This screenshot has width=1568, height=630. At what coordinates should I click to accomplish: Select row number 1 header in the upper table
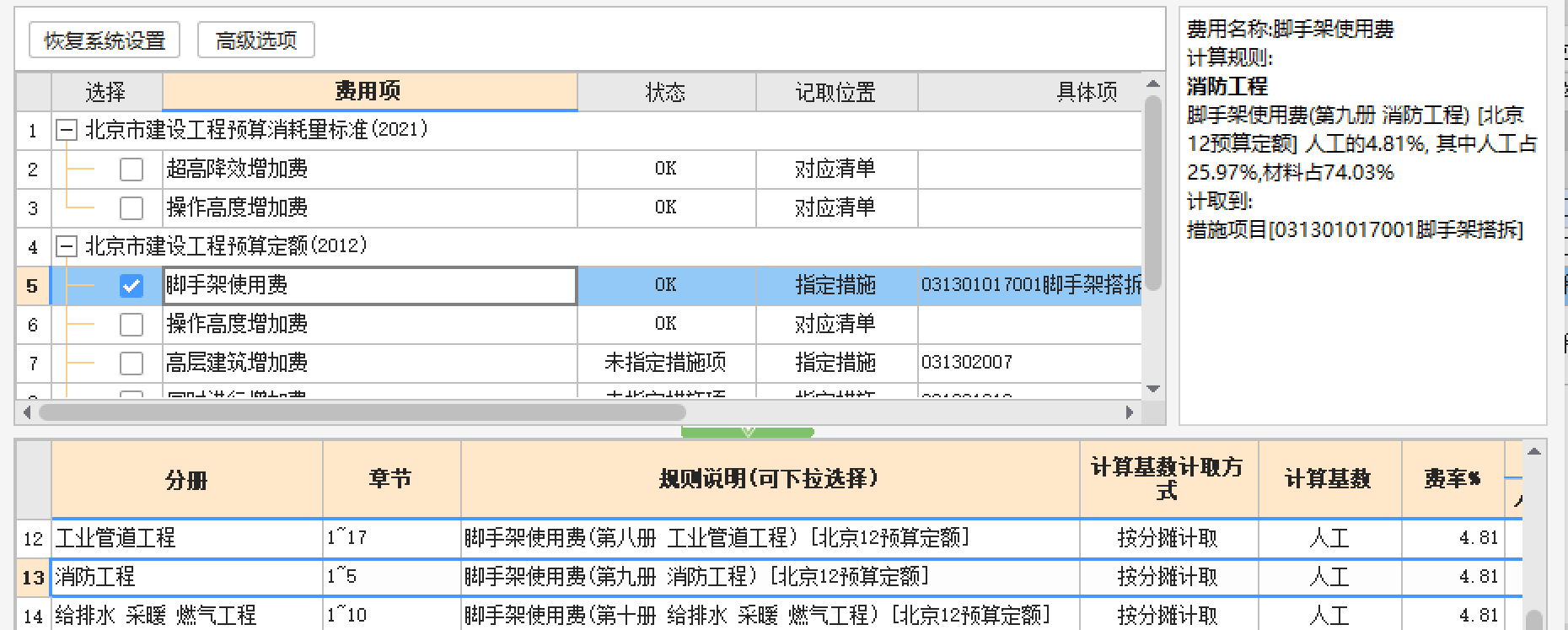34,131
